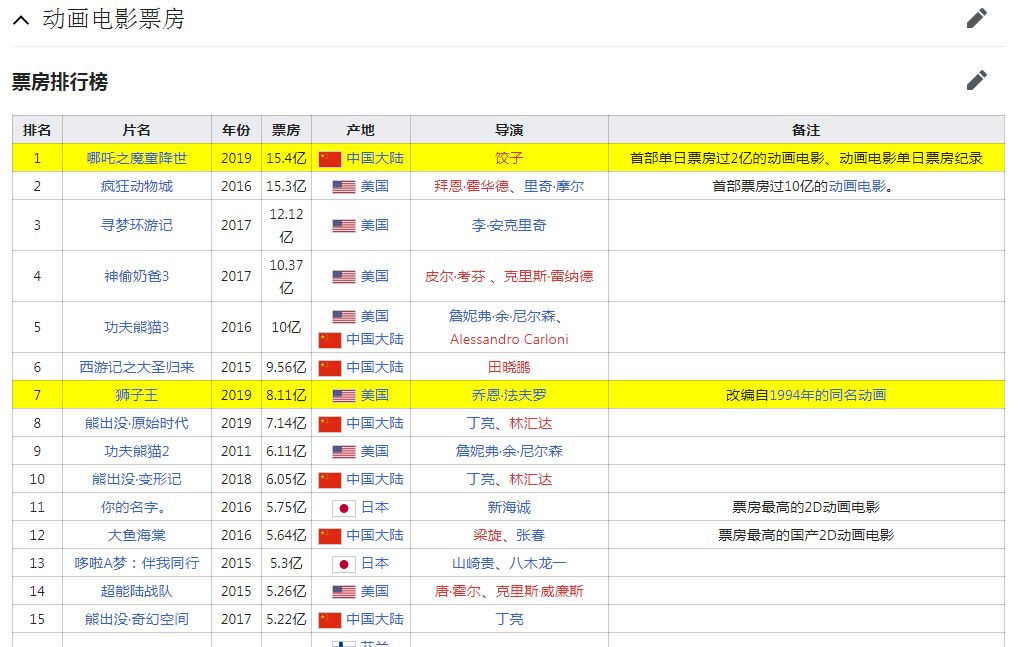
Task: Click the US flag in the 狮子王 row
Action: click(x=343, y=396)
